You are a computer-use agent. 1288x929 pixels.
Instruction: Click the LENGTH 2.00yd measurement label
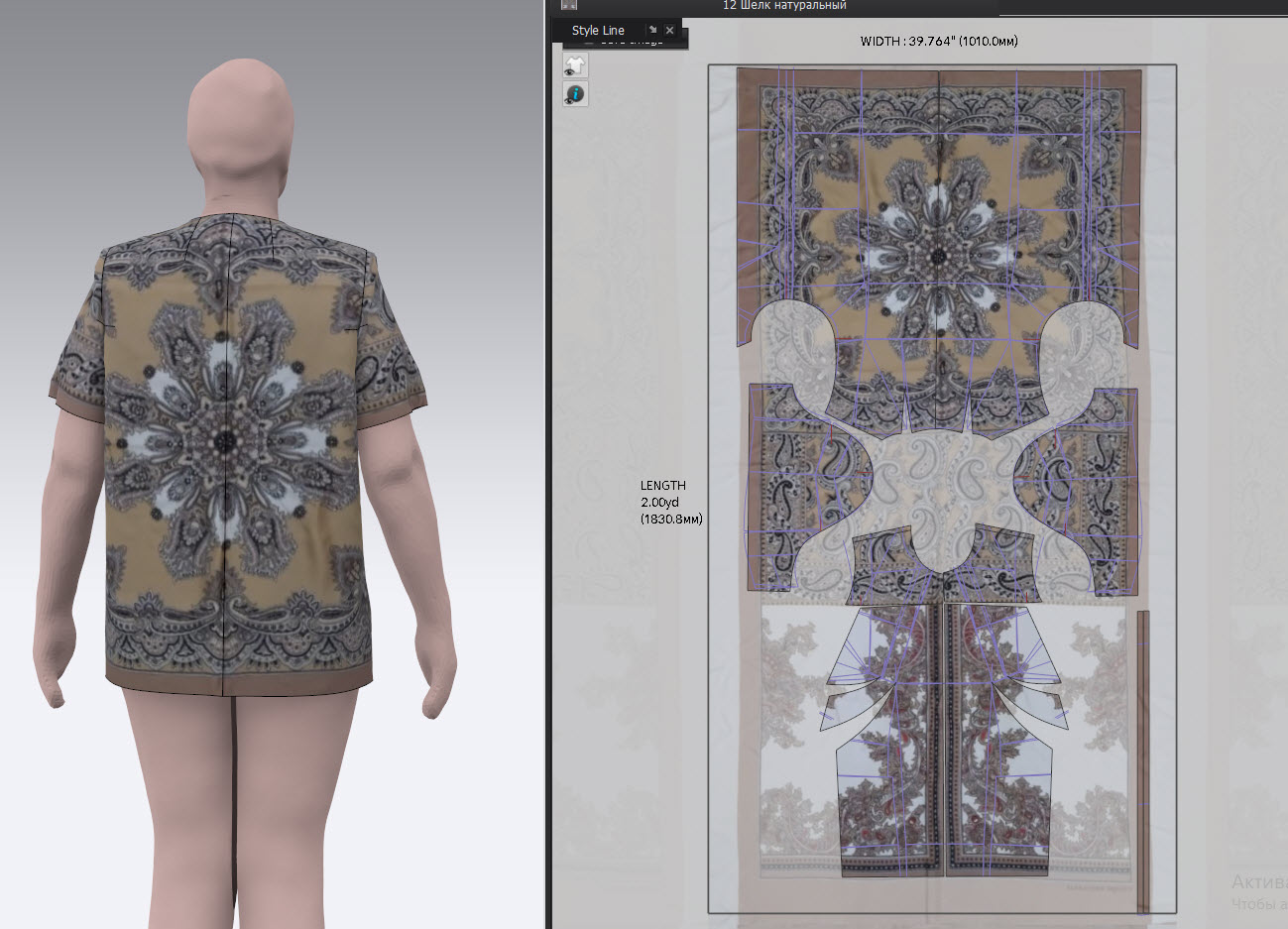click(x=671, y=502)
